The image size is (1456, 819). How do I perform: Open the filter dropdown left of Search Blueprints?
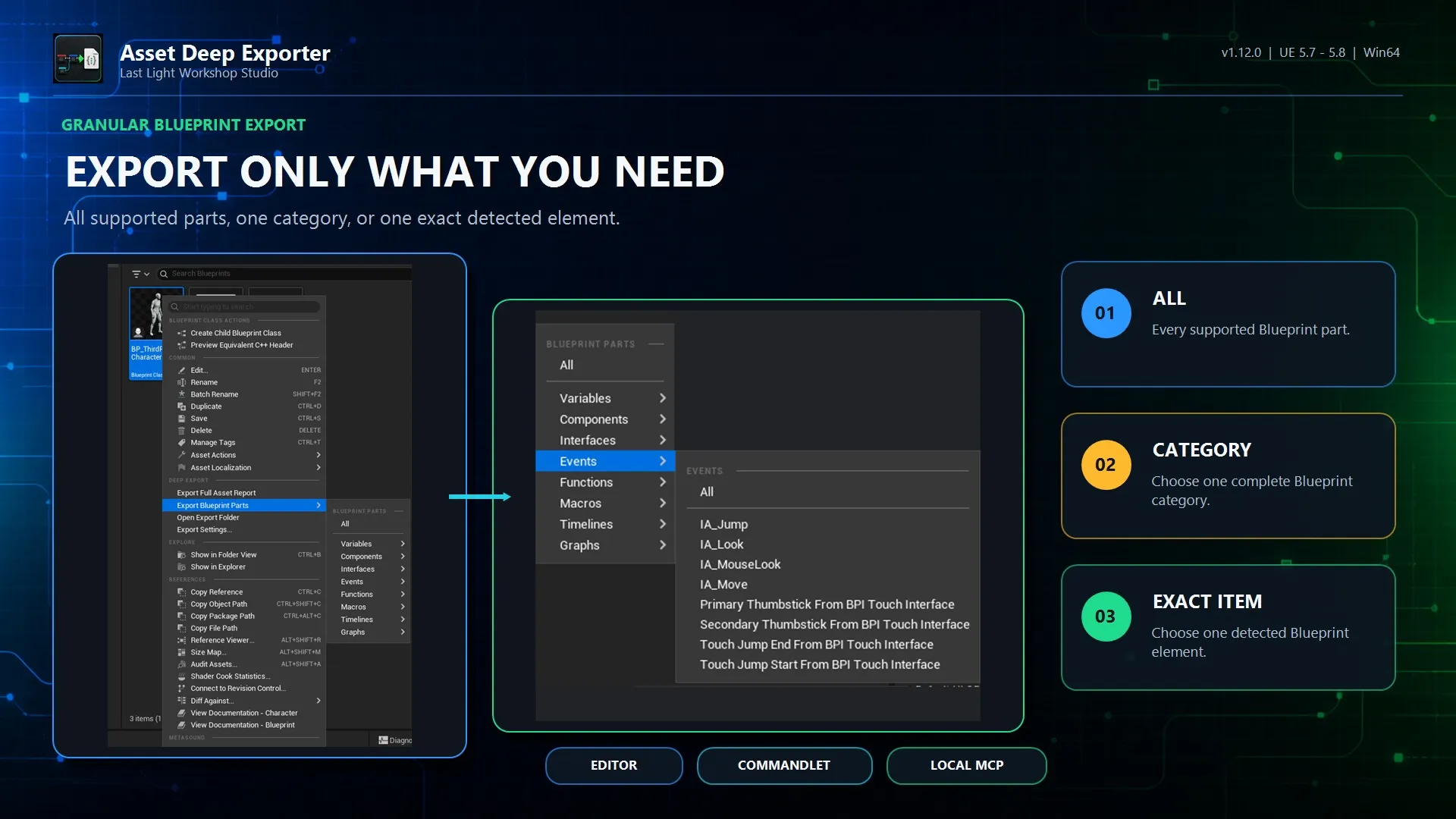point(140,274)
